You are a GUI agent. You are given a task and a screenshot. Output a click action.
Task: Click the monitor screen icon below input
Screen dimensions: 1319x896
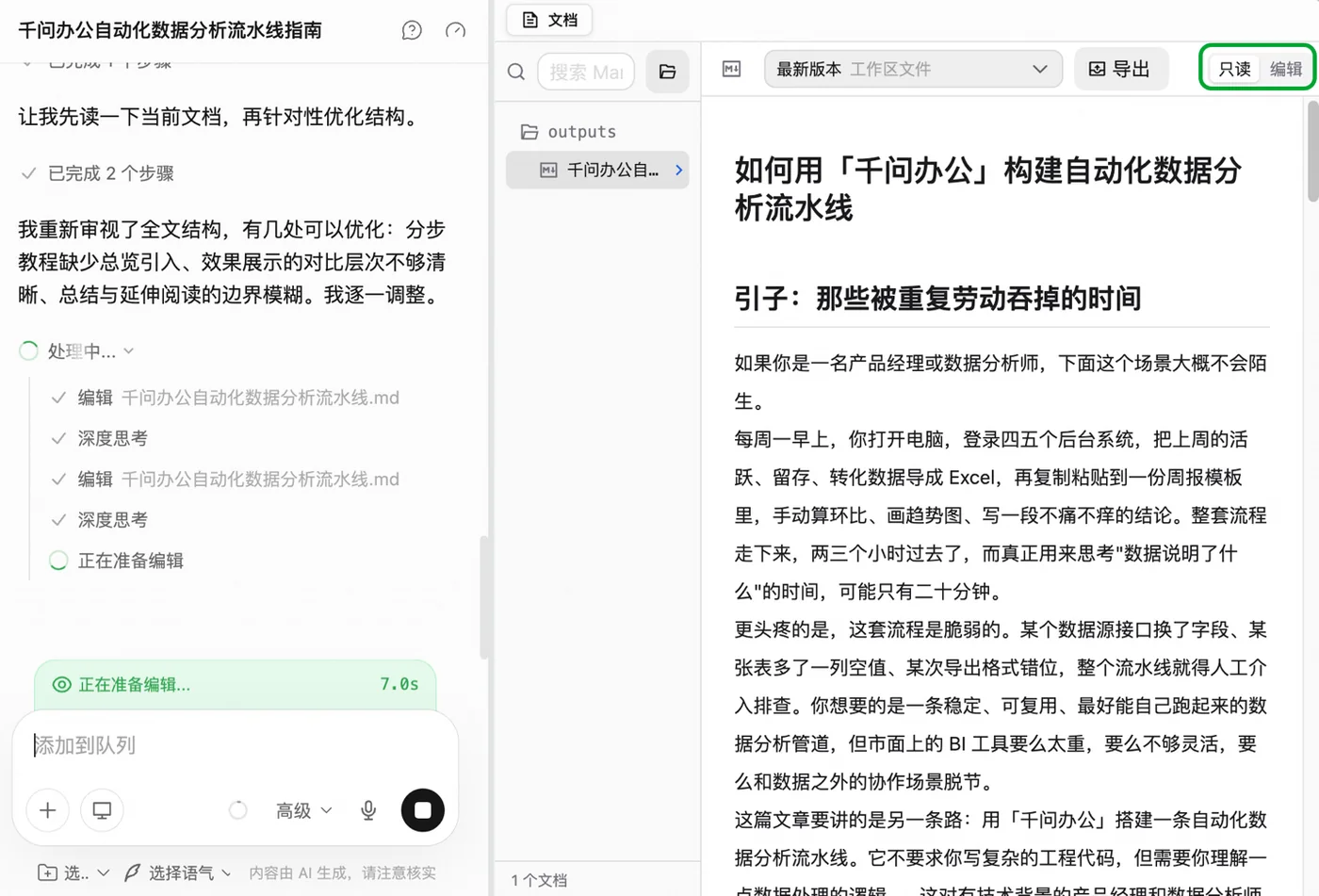tap(102, 810)
